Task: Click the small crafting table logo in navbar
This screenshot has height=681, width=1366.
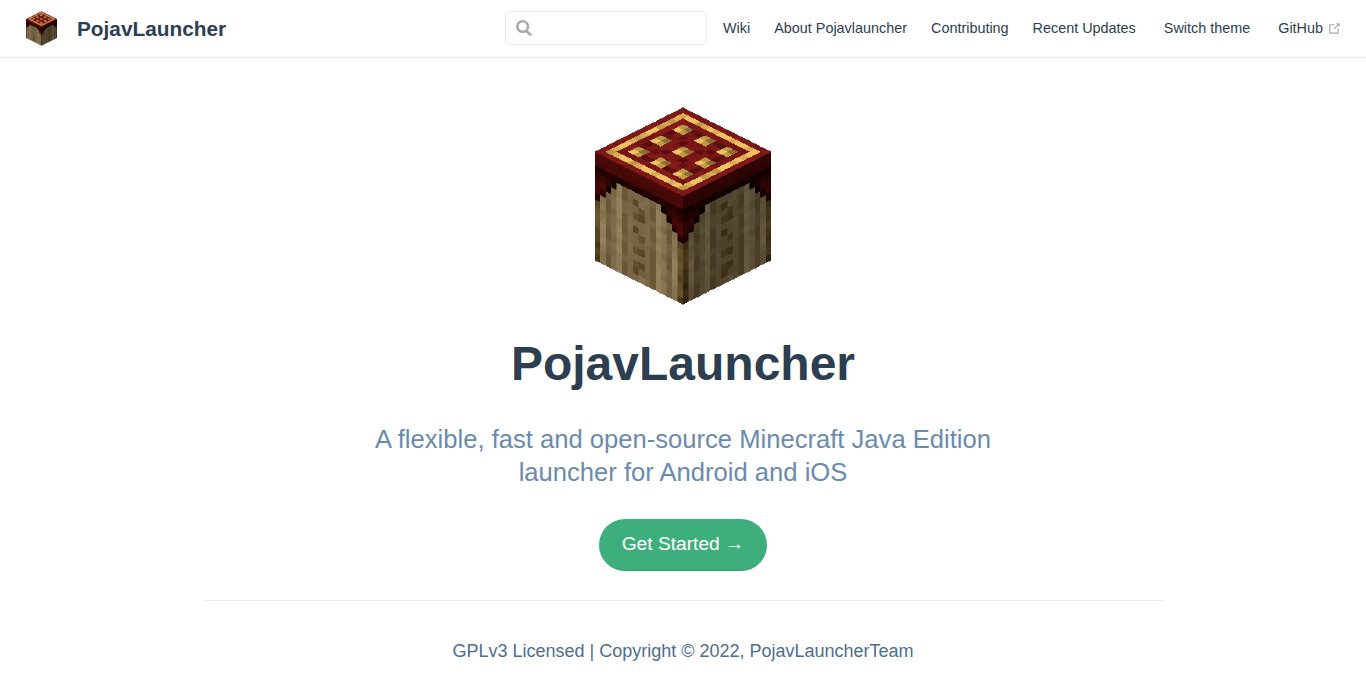Action: pyautogui.click(x=41, y=28)
